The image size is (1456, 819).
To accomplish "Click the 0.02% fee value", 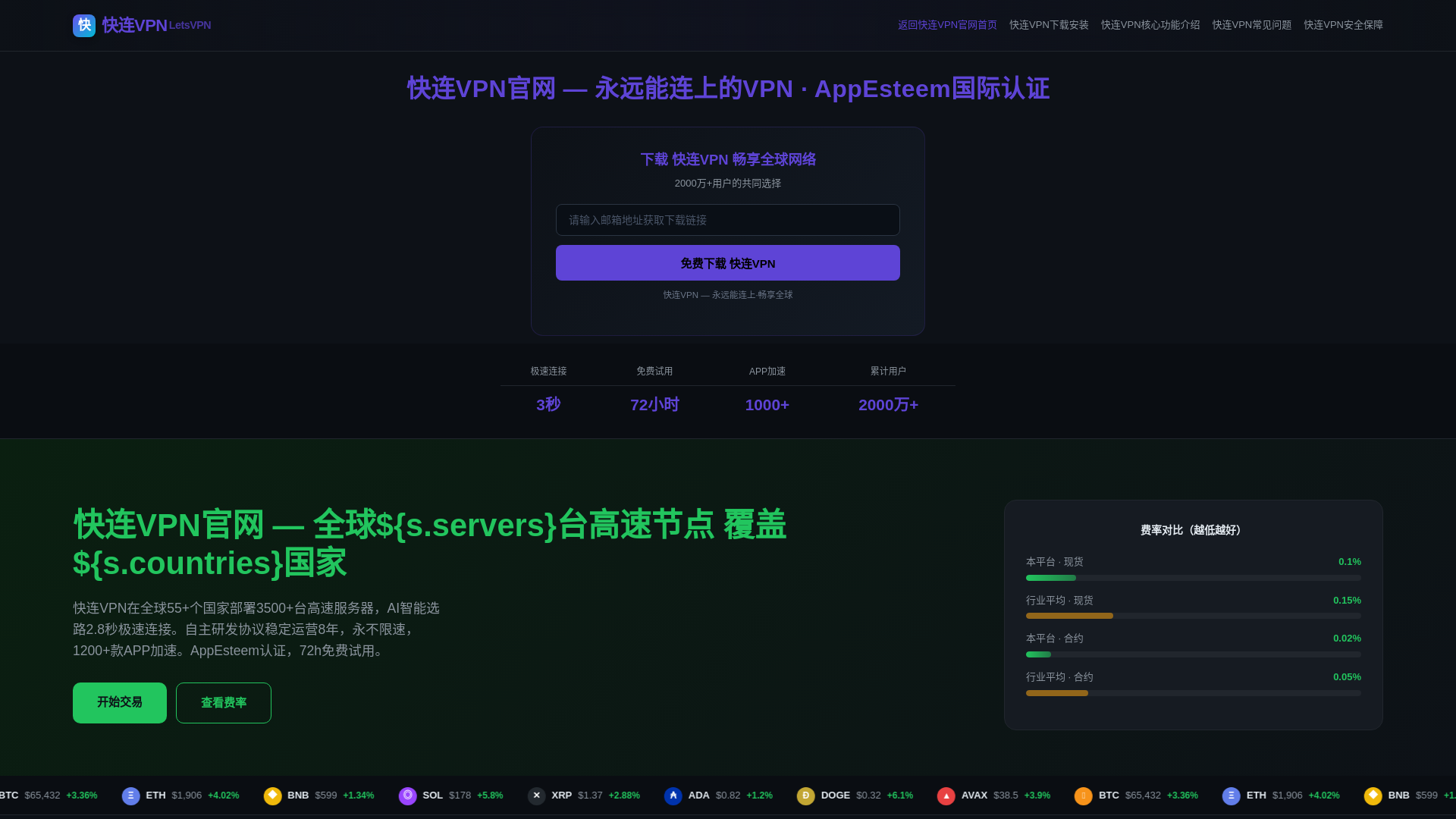I will [x=1347, y=639].
